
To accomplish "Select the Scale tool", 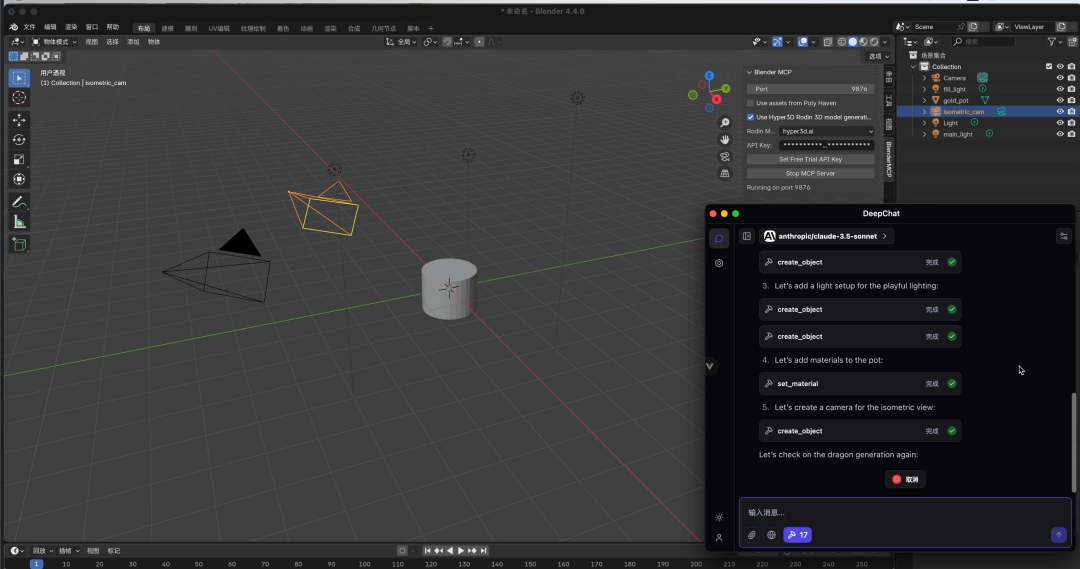I will 19,159.
